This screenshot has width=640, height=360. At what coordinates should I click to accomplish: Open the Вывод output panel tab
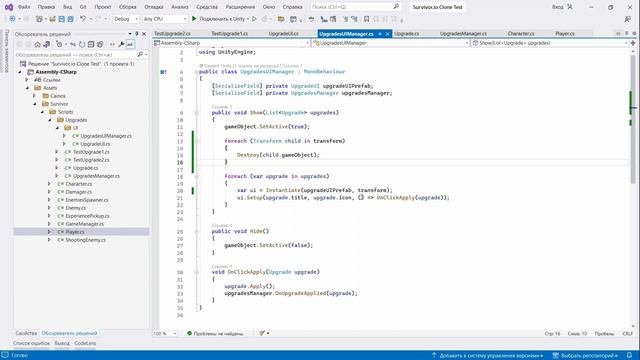click(62, 343)
